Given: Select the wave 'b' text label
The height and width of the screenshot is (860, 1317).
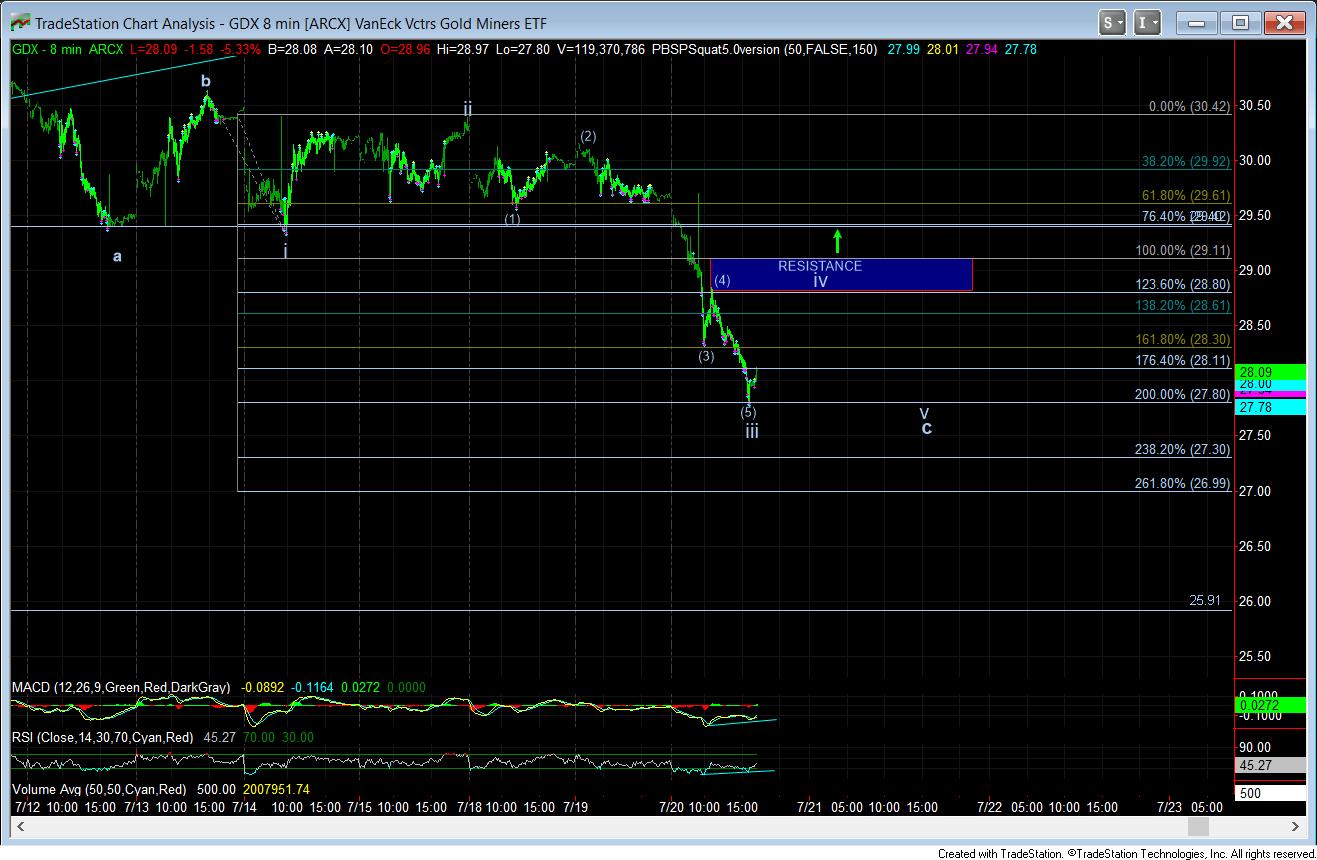Looking at the screenshot, I should 205,81.
